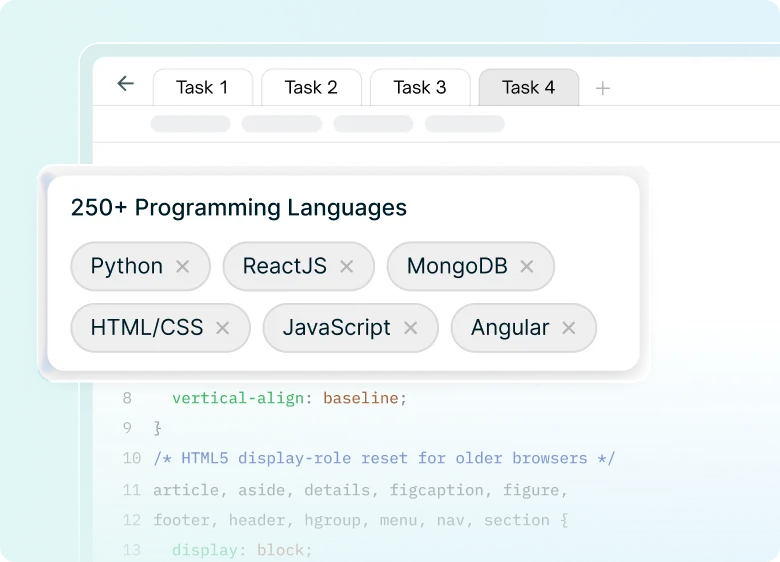780x562 pixels.
Task: Click the back arrow icon
Action: pos(125,84)
